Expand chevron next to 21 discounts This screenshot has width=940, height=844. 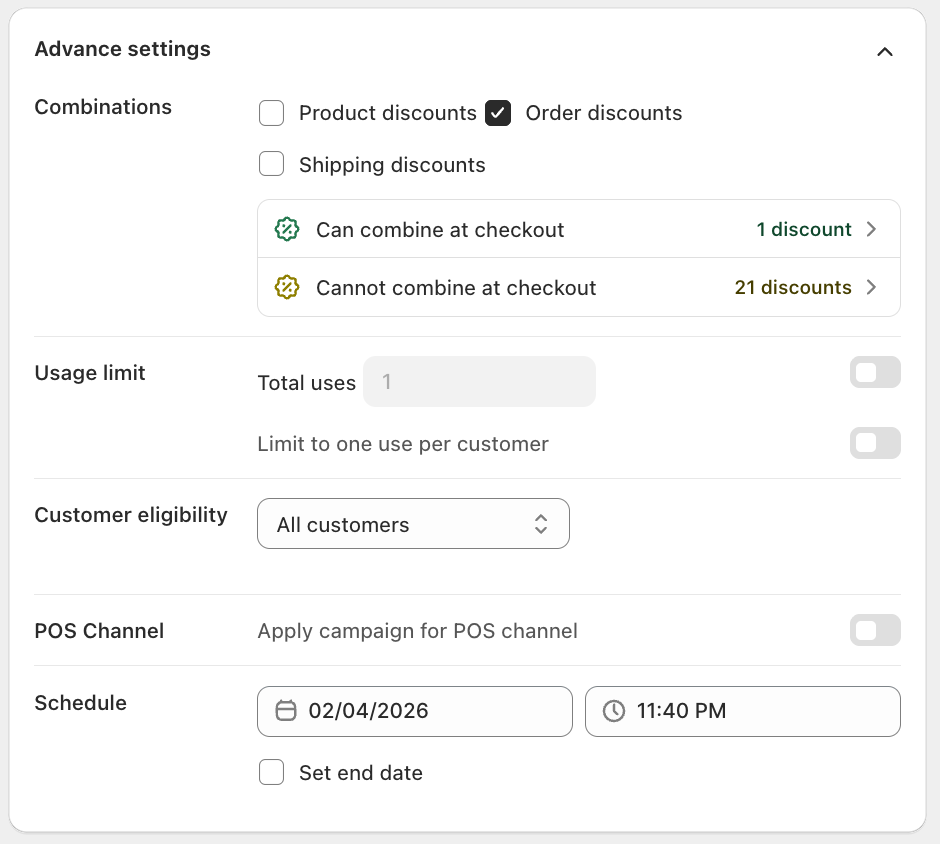tap(872, 287)
